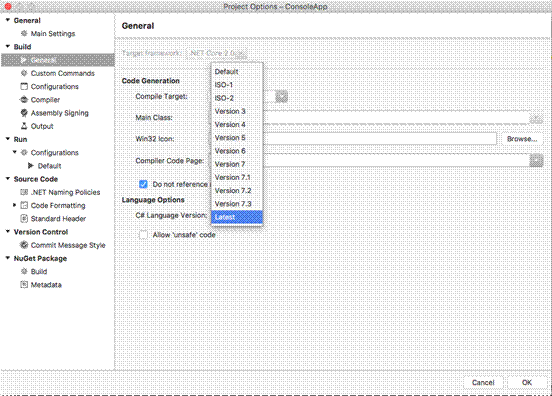Select Version 7.2 language option
Screen dimensions: 552x396
pyautogui.click(x=237, y=190)
